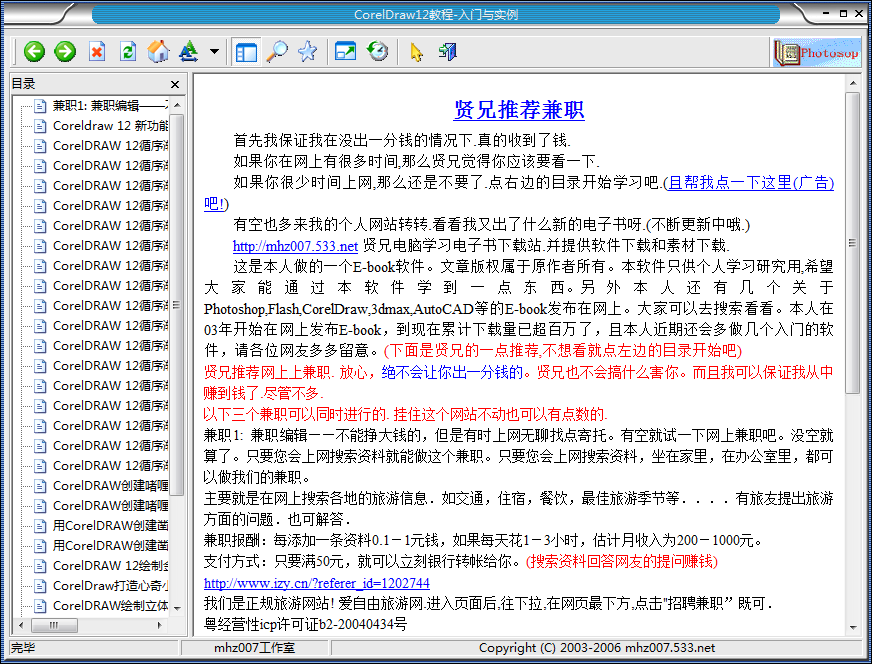The width and height of the screenshot is (872, 664).
Task: Stop page loading via red X icon
Action: pyautogui.click(x=97, y=51)
